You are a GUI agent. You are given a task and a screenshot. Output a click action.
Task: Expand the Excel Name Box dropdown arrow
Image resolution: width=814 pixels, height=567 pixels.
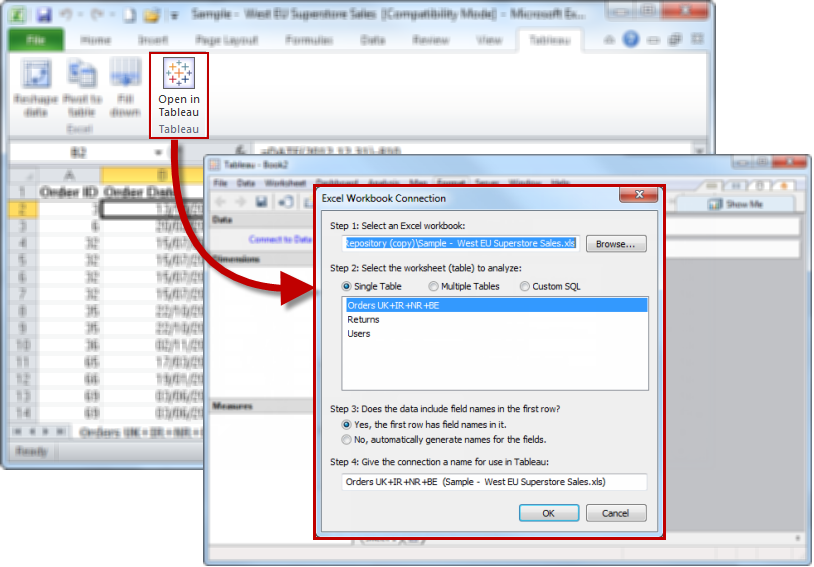pos(159,152)
